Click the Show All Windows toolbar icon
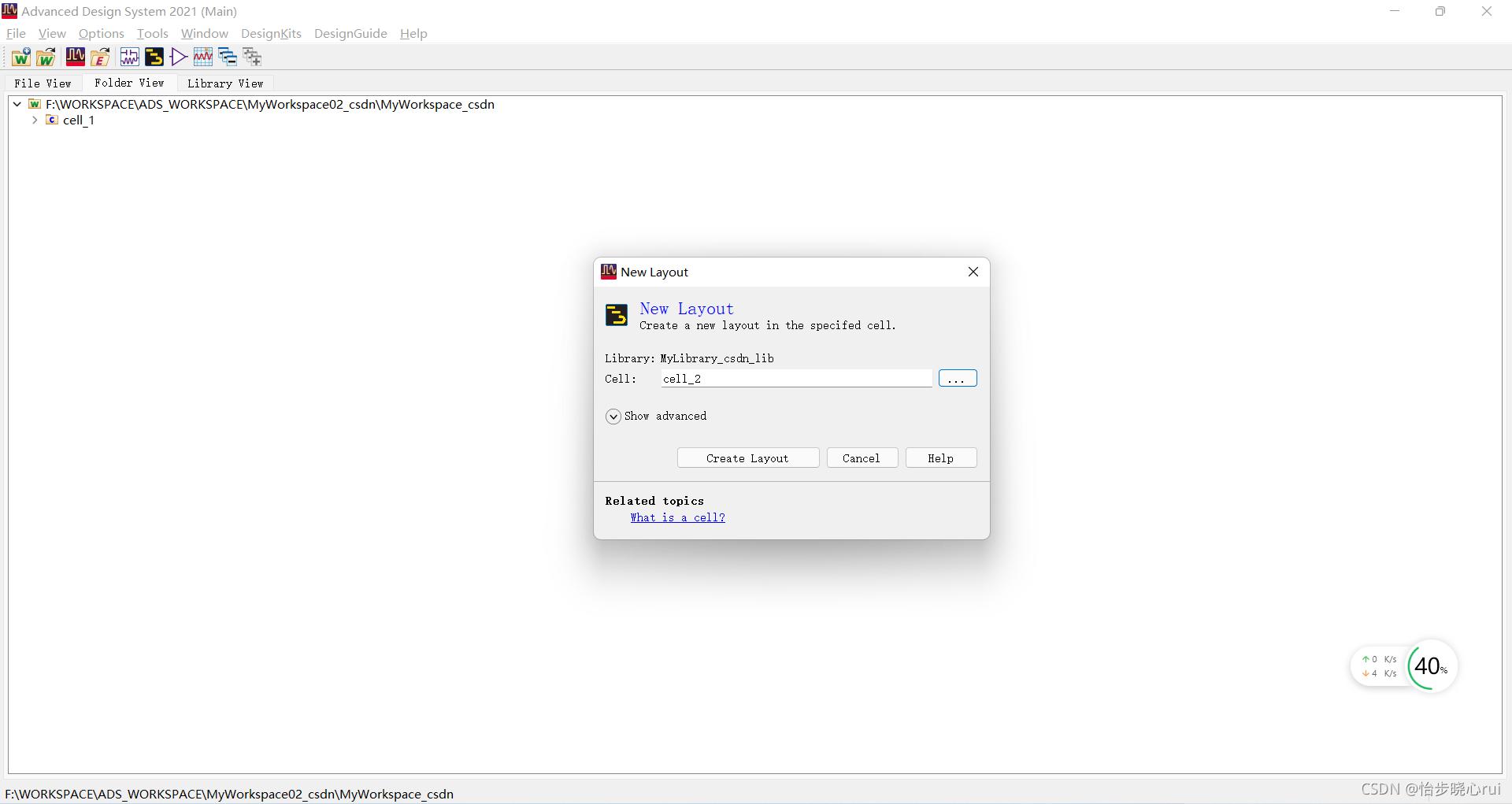Screen dimensions: 1512x804 point(252,57)
